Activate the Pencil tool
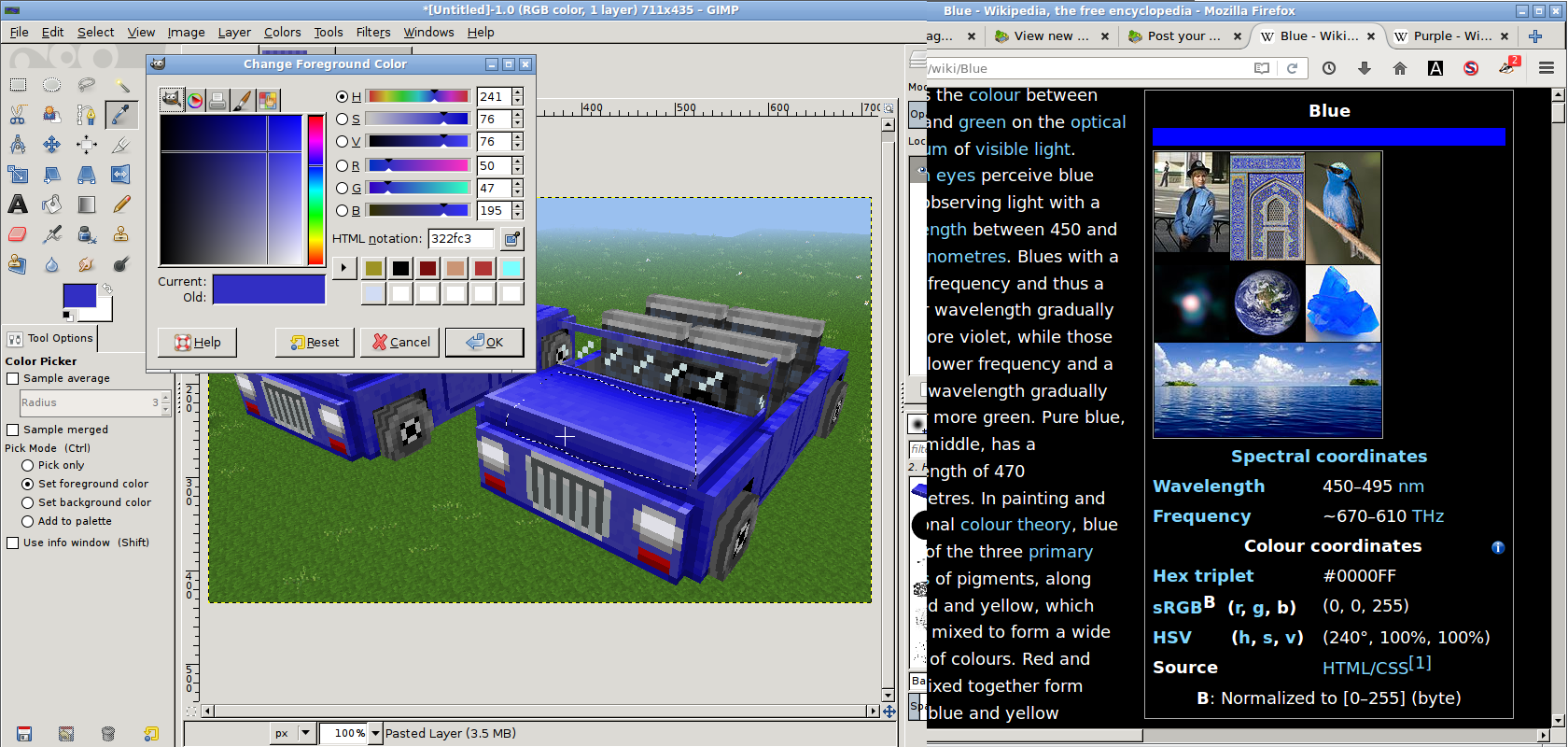Viewport: 1568px width, 747px height. coord(121,204)
